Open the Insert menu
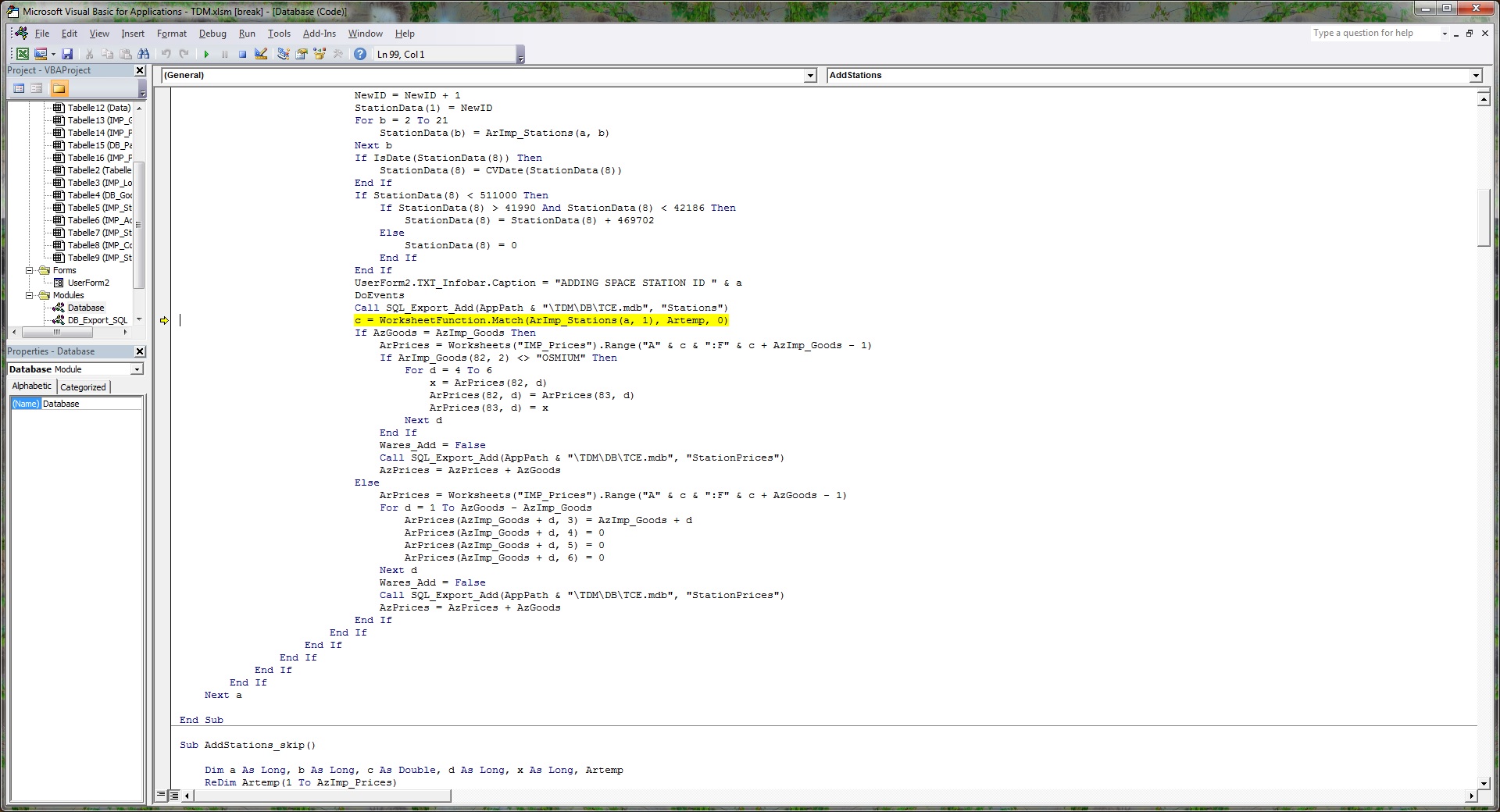The height and width of the screenshot is (812, 1500). 133,34
